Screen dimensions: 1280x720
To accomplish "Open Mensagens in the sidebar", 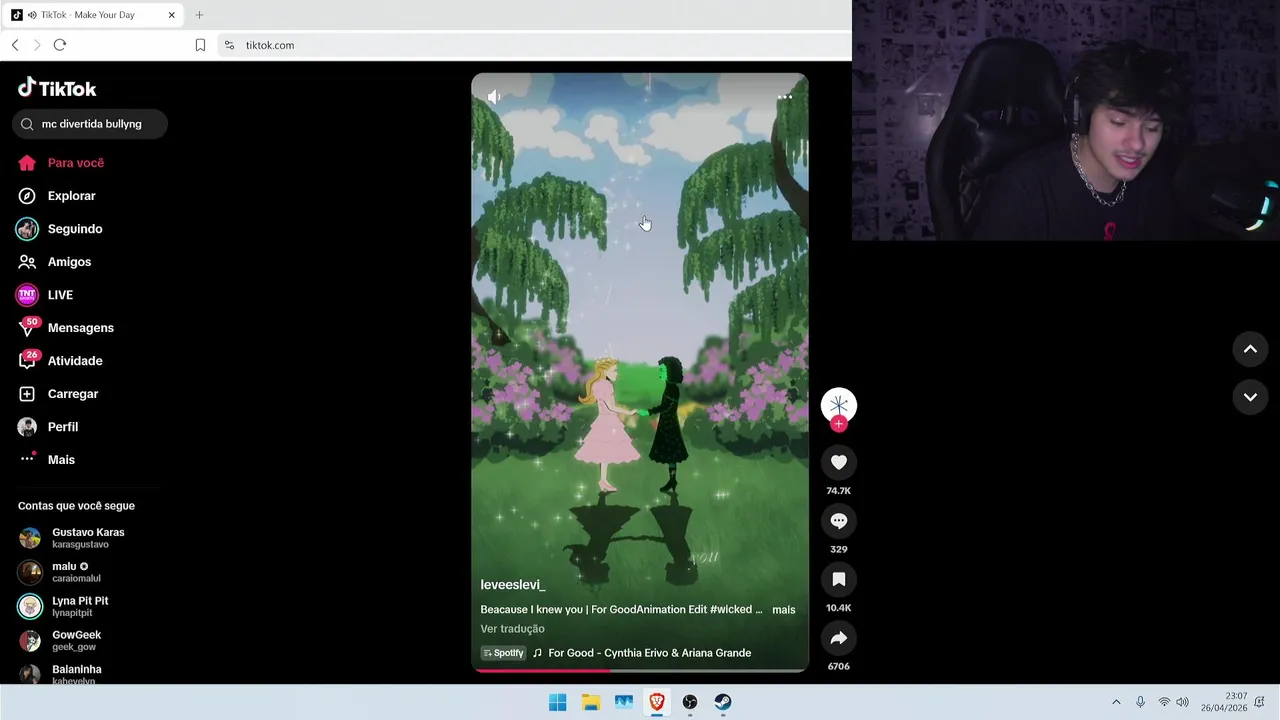I will [80, 328].
